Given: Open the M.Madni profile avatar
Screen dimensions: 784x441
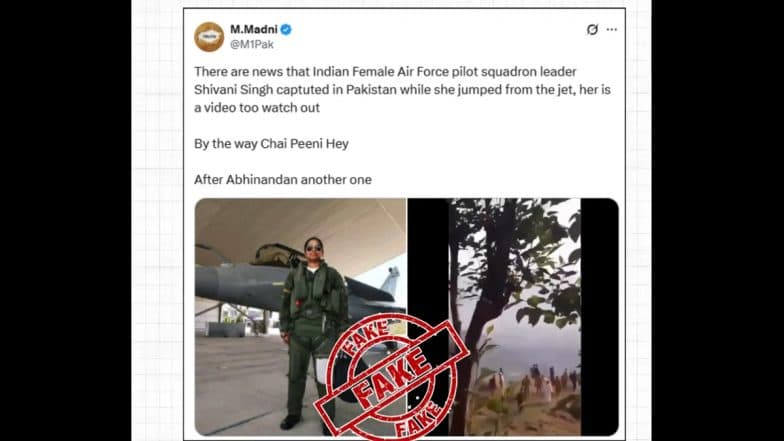Looking at the screenshot, I should click(209, 37).
